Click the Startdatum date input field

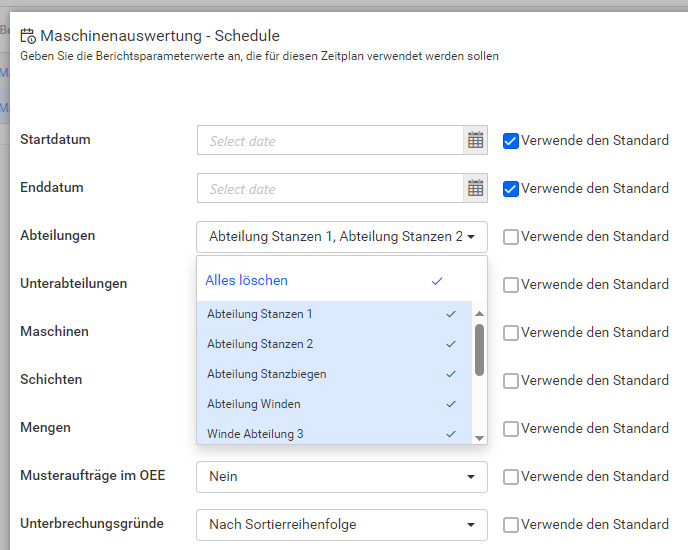pos(330,141)
